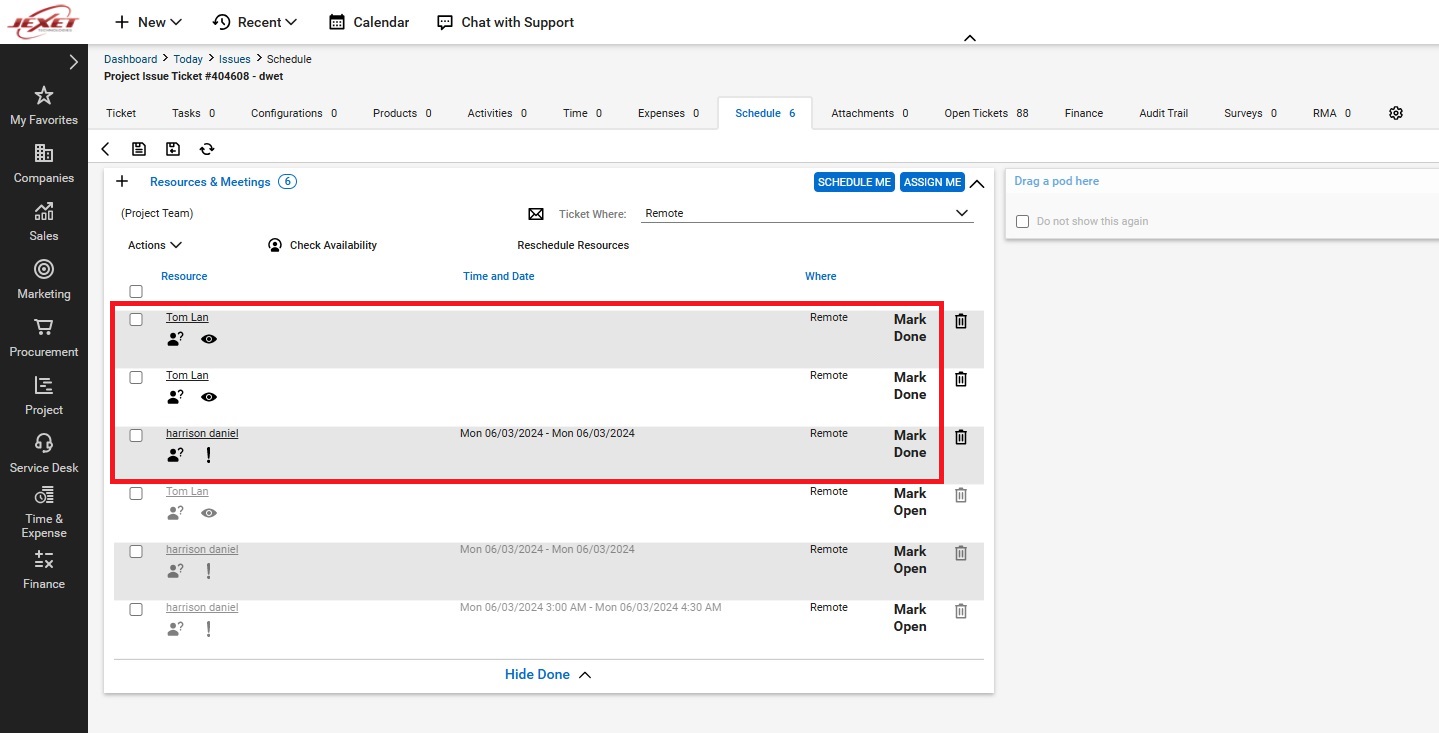This screenshot has width=1439, height=733.
Task: Toggle the select-all checkbox under Resource header
Action: (x=136, y=292)
